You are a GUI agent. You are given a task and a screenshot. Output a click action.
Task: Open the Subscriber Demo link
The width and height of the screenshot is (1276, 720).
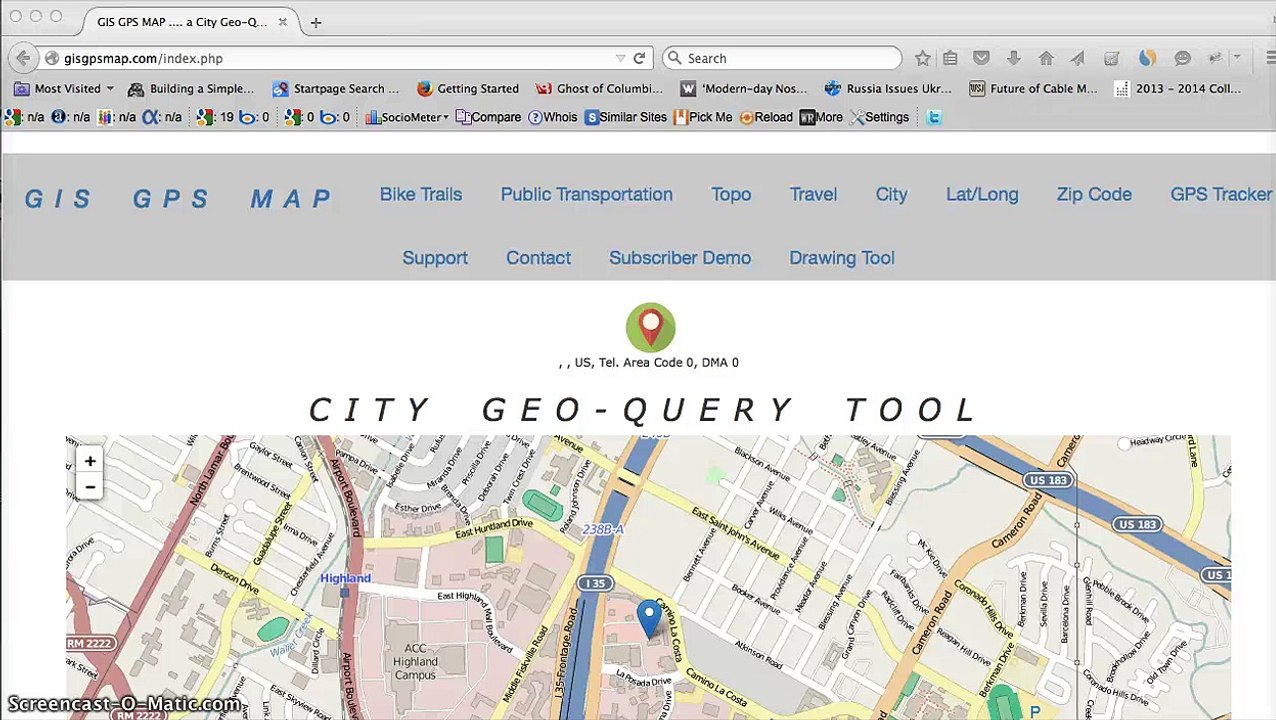click(x=680, y=258)
